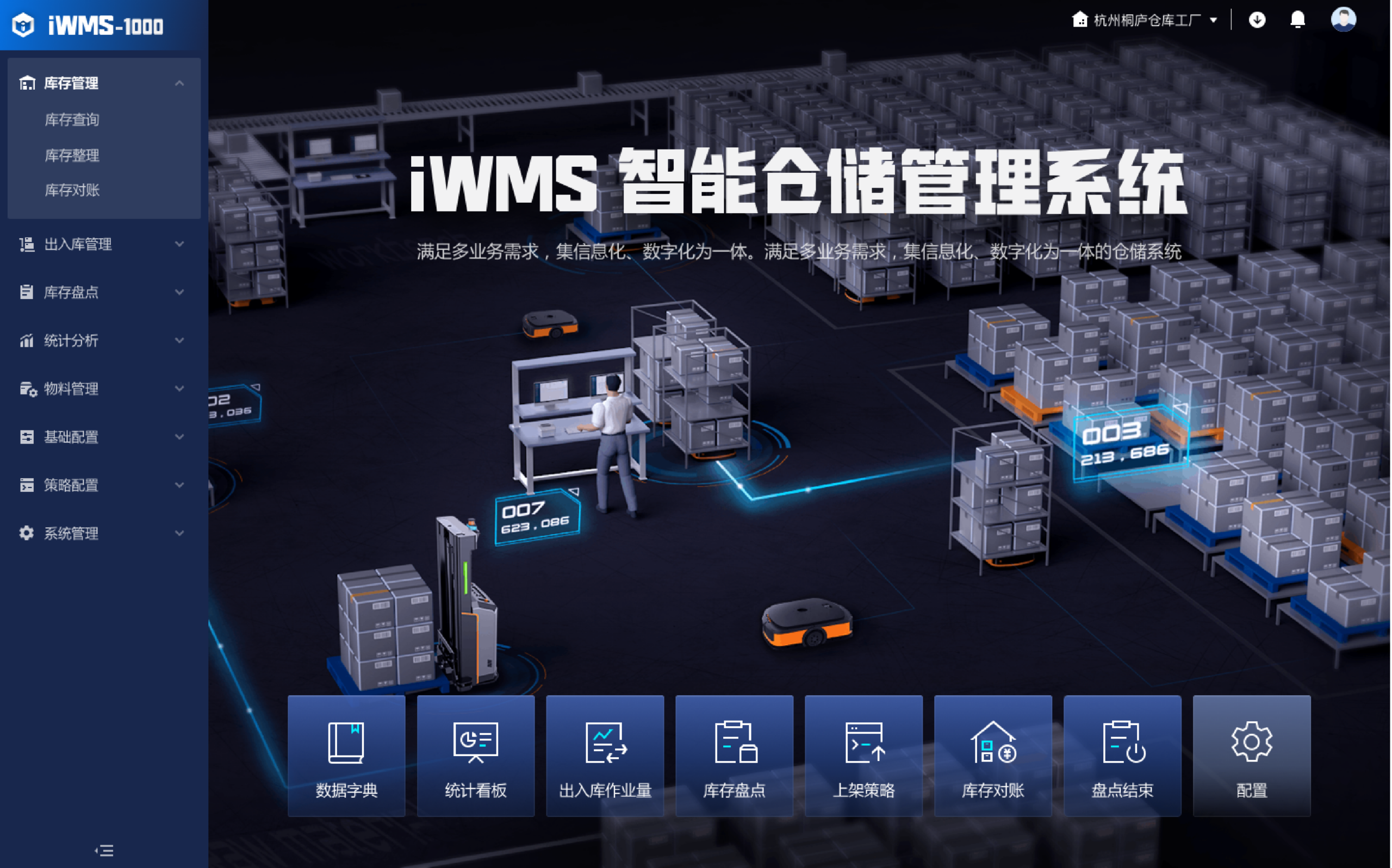Open notifications bell icon
Screen dimensions: 1392x868
(1298, 20)
